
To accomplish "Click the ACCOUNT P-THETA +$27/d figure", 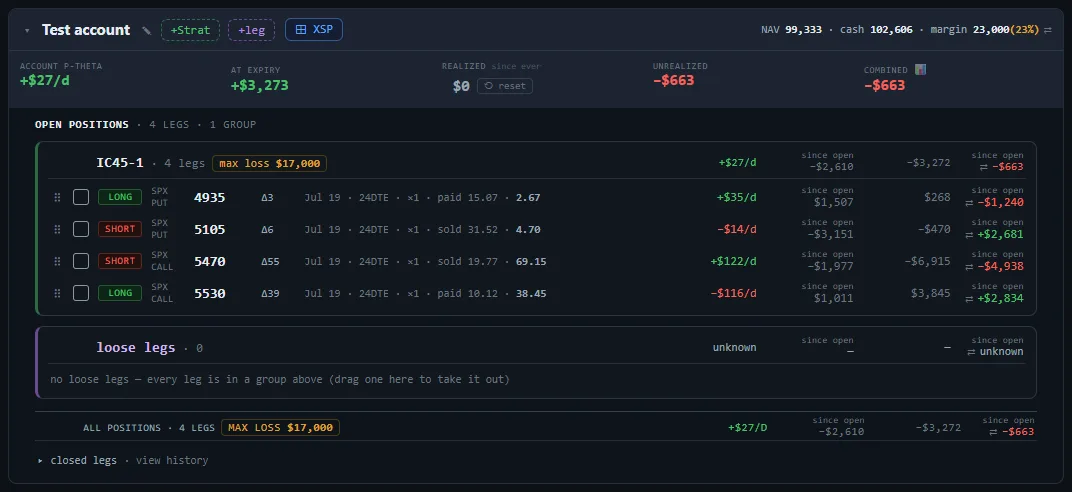I will point(45,81).
